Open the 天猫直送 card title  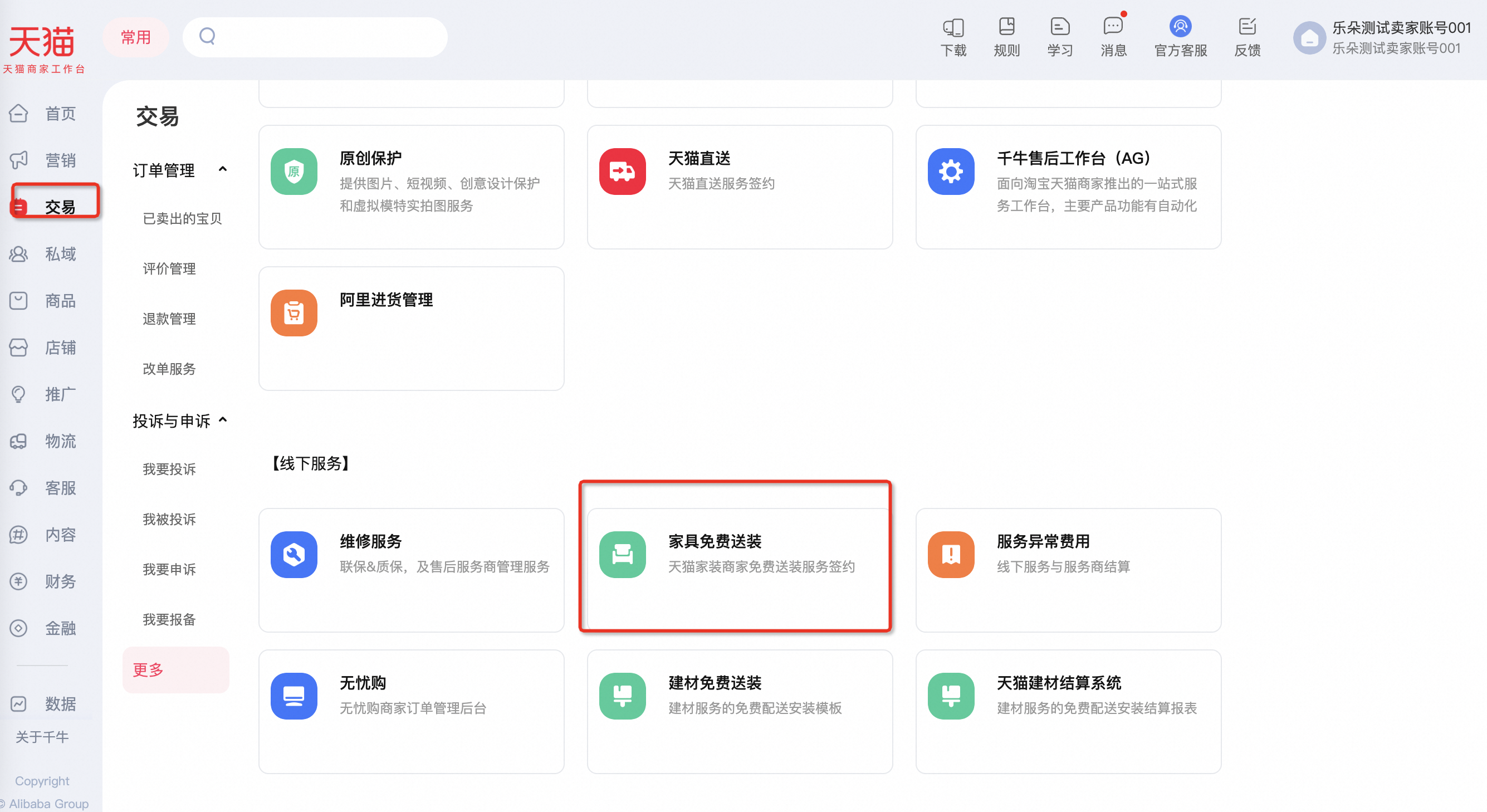pos(699,158)
